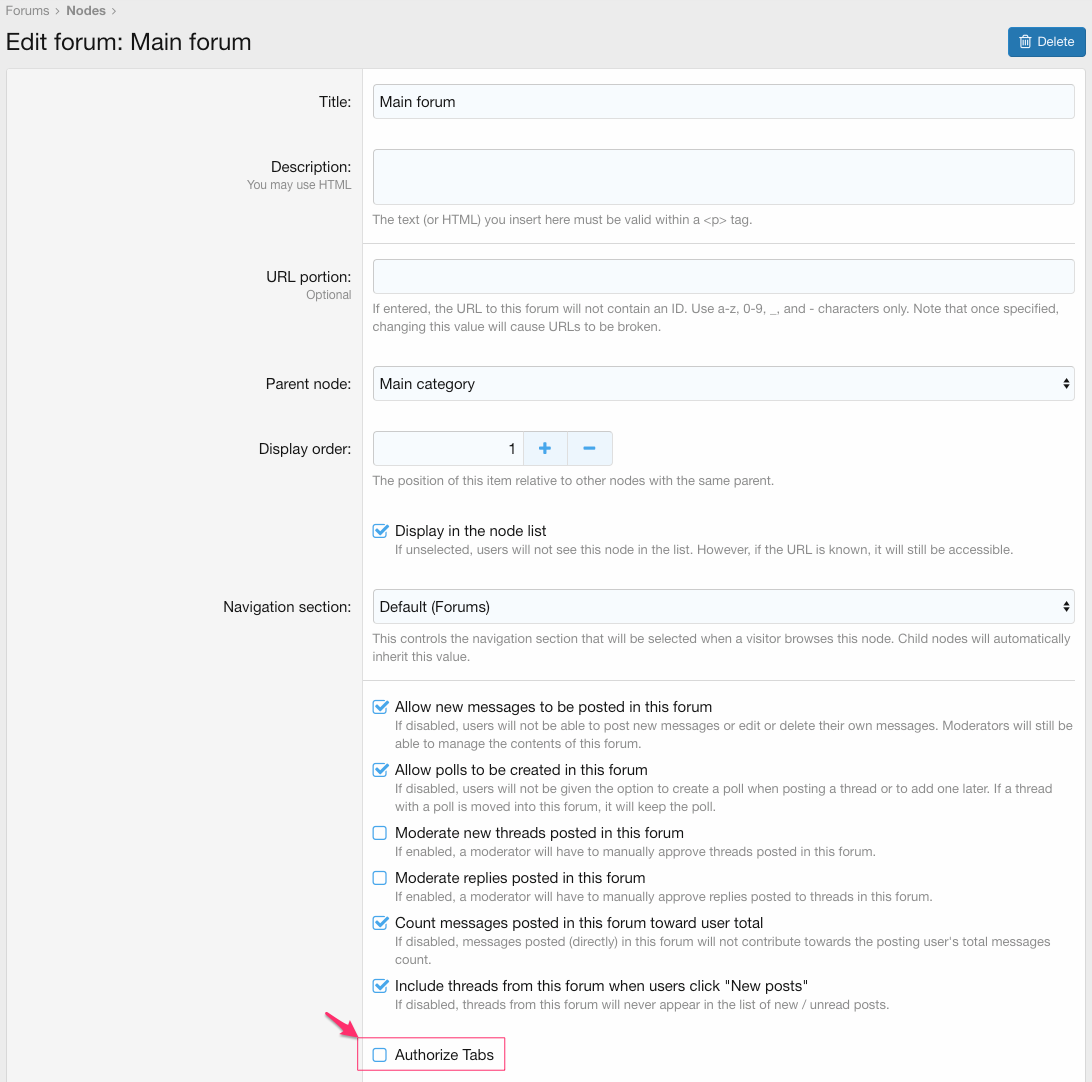Viewport: 1092px width, 1082px height.
Task: Uncheck Display in the node list
Action: coord(380,531)
